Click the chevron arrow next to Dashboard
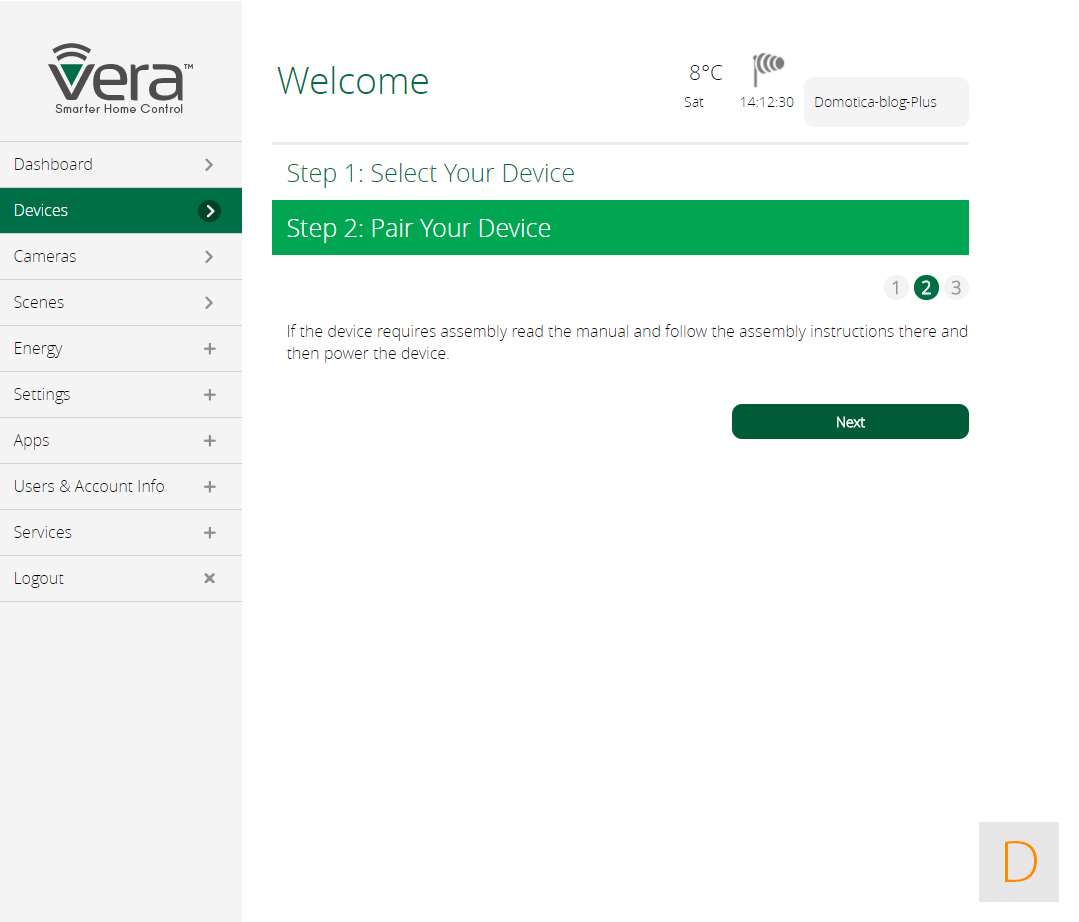Viewport: 1079px width, 922px height. [209, 165]
